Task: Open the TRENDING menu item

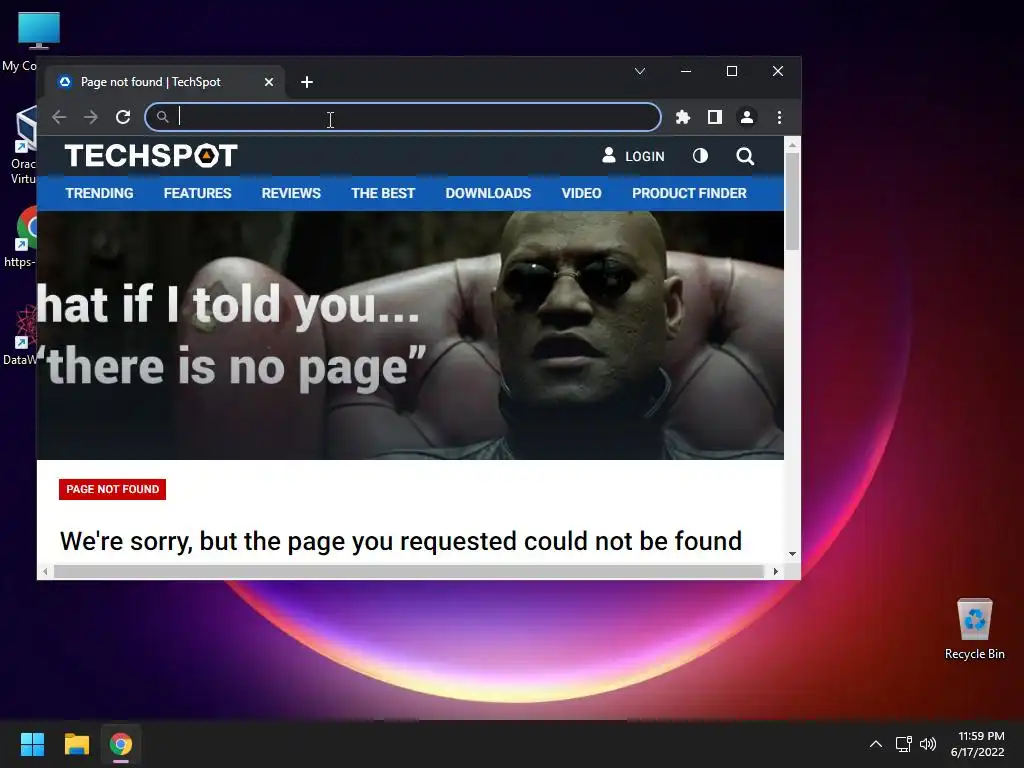Action: [99, 193]
